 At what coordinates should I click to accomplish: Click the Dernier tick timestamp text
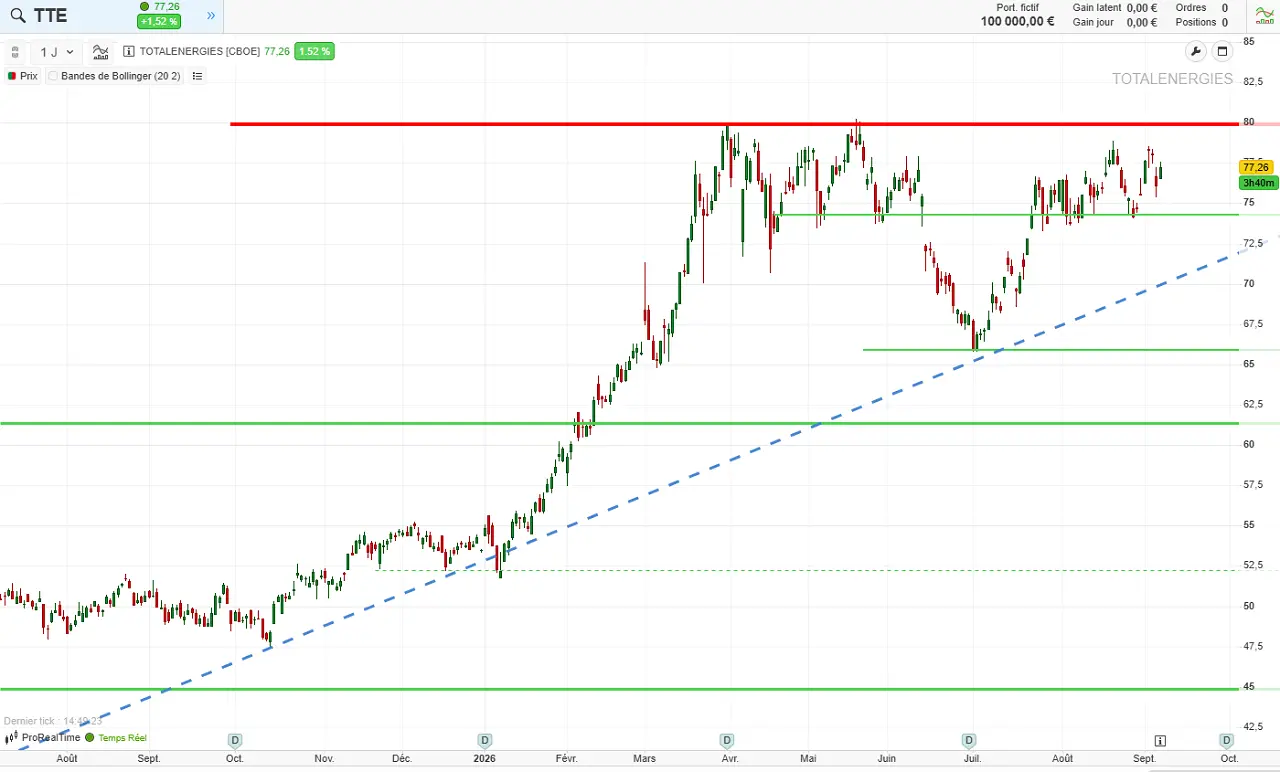pyautogui.click(x=53, y=721)
